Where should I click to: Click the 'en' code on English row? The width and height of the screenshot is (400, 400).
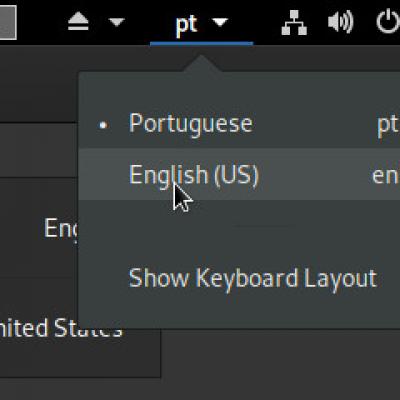(x=385, y=176)
